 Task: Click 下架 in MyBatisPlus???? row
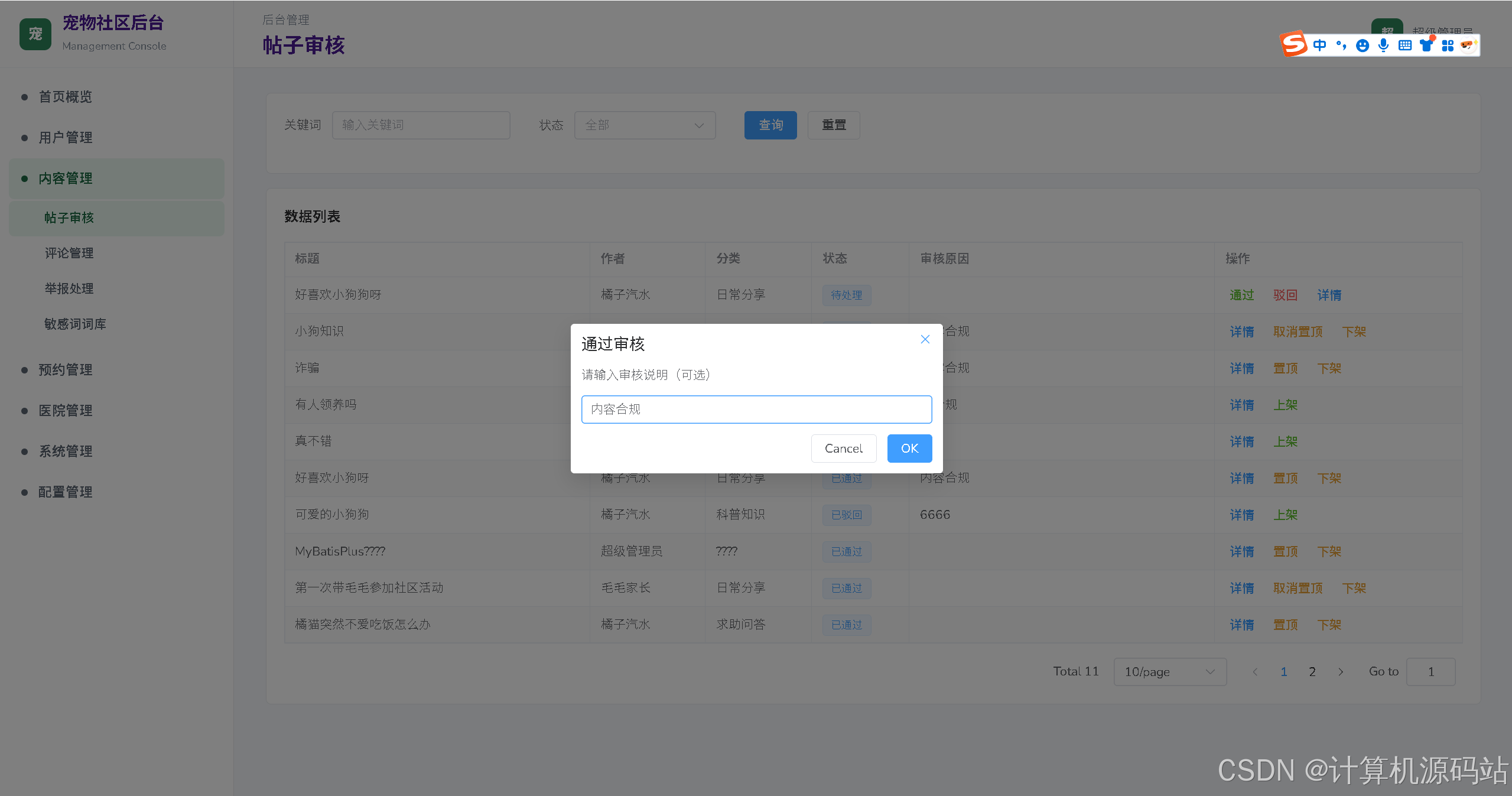(1329, 552)
